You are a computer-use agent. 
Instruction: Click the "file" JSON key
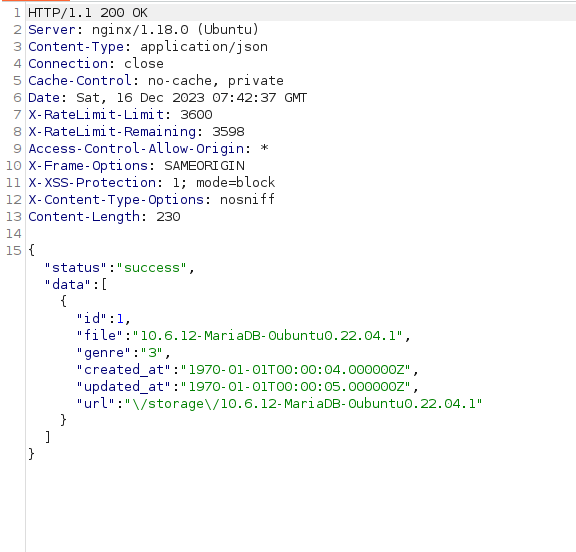click(100, 335)
